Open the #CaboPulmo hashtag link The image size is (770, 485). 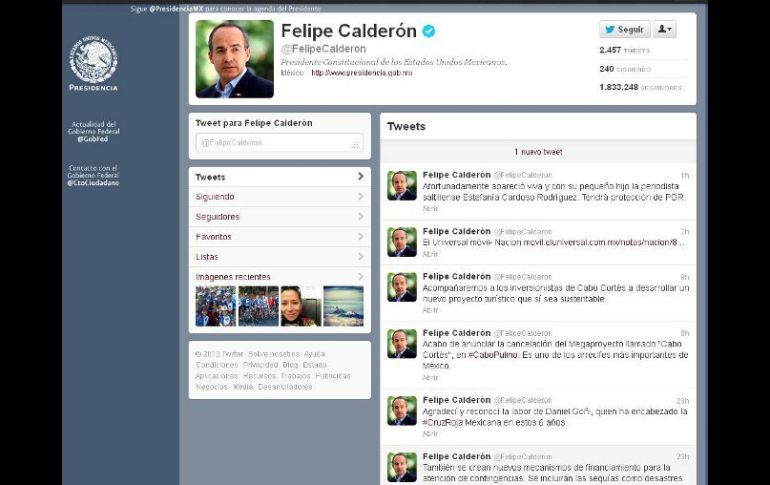pyautogui.click(x=493, y=354)
